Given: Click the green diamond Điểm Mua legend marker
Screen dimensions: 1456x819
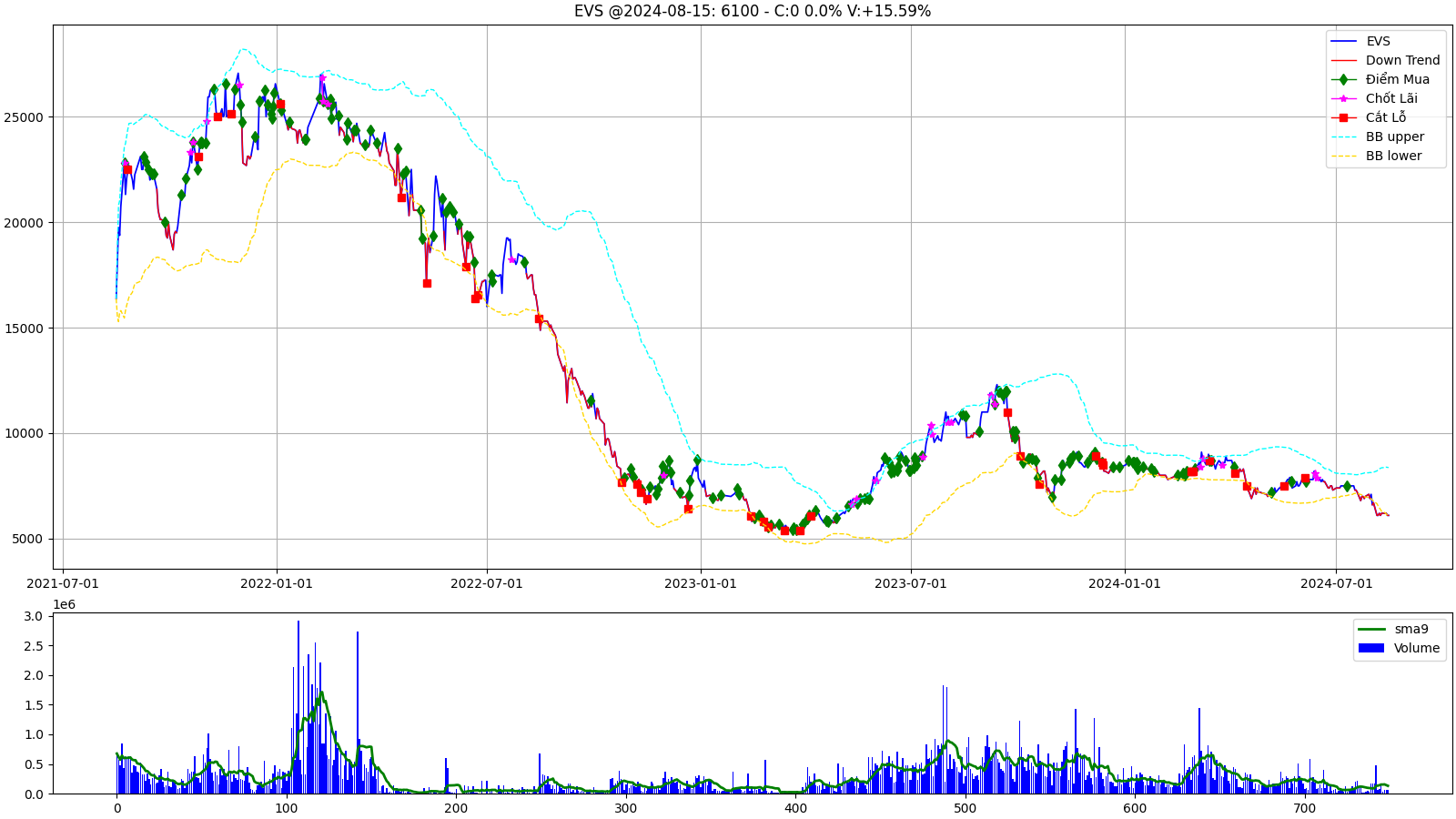Looking at the screenshot, I should (1343, 79).
